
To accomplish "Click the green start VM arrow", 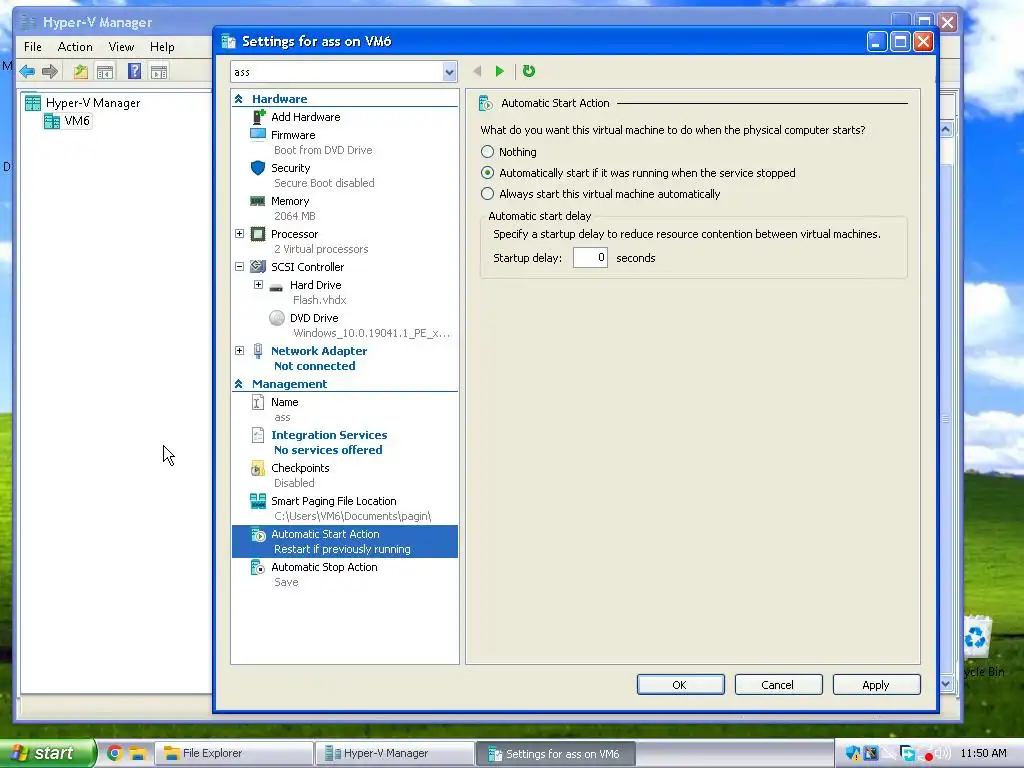I will (x=500, y=71).
